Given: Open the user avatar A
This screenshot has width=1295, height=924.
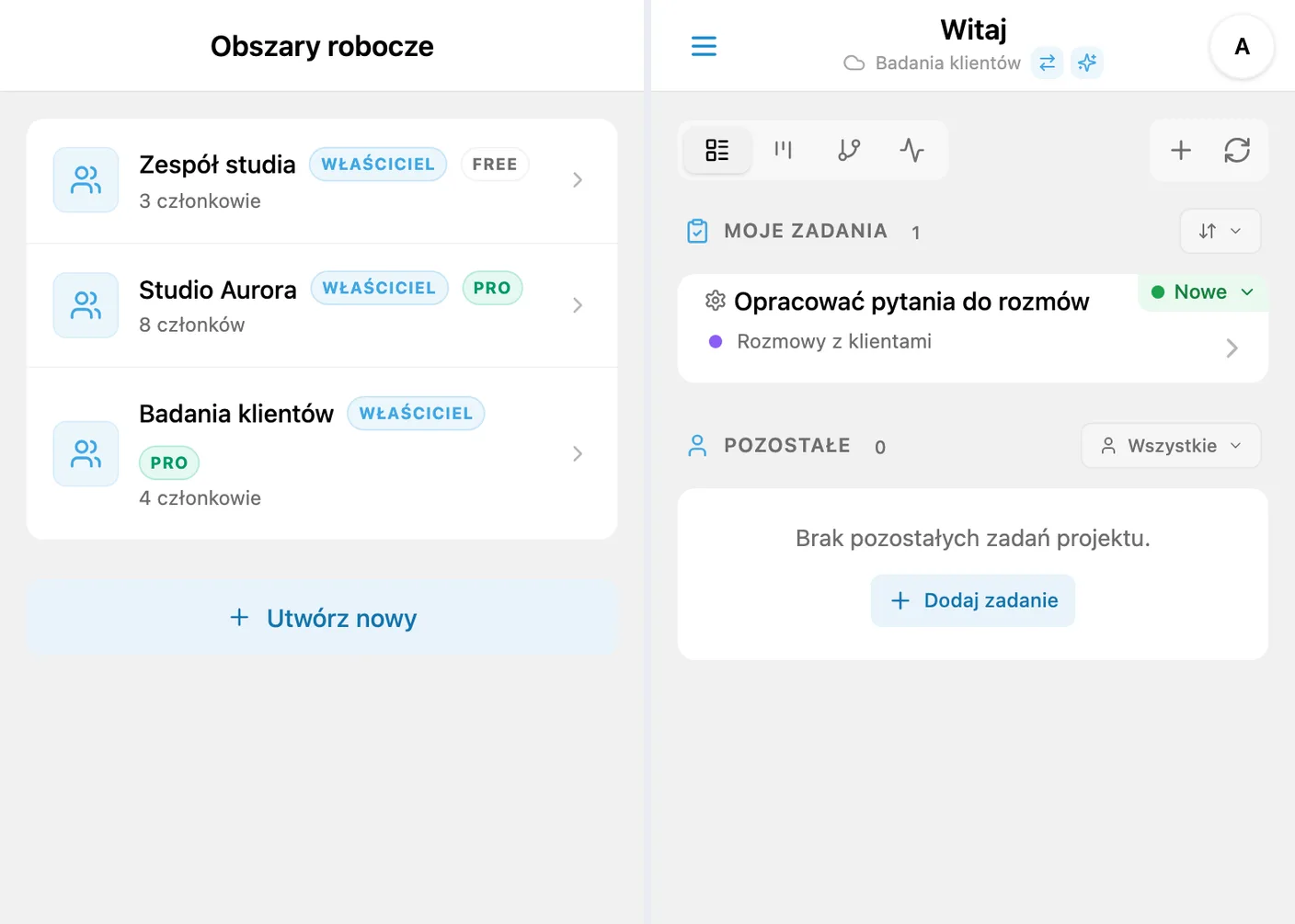Looking at the screenshot, I should point(1242,47).
